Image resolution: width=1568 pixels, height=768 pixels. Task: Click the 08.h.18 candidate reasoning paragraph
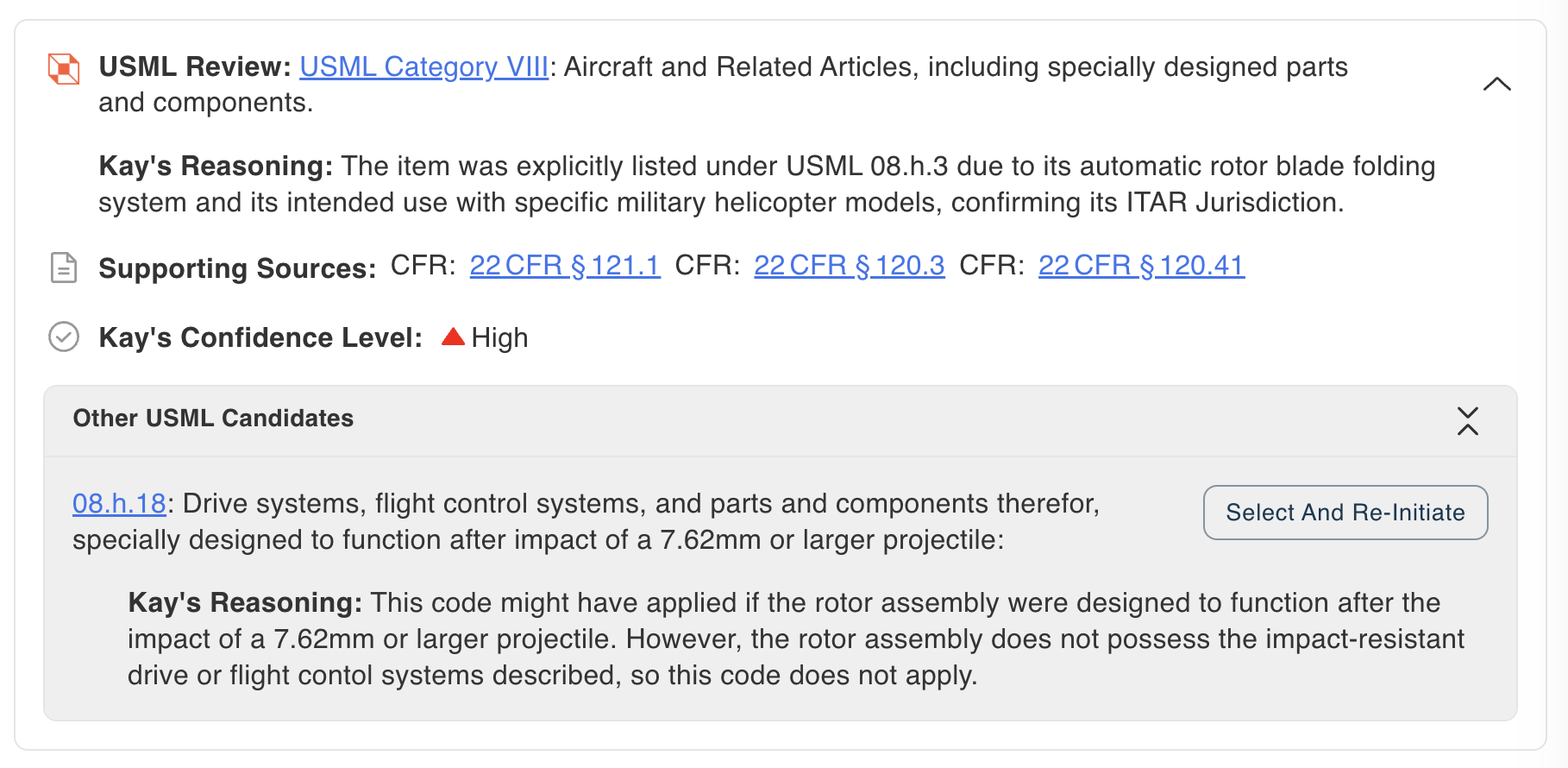796,639
